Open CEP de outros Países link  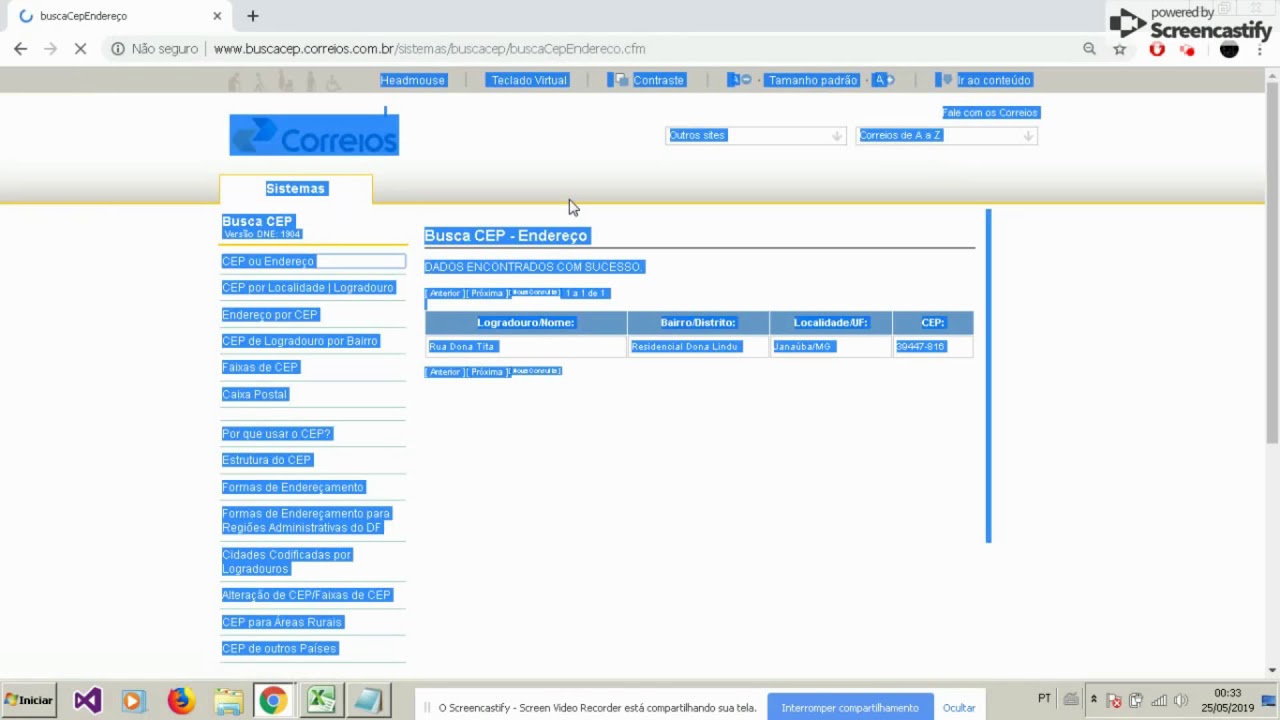point(279,648)
